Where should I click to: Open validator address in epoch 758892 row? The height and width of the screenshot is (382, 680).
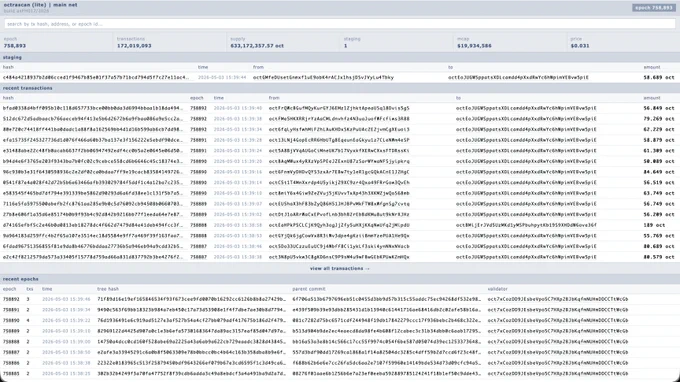click(558, 299)
